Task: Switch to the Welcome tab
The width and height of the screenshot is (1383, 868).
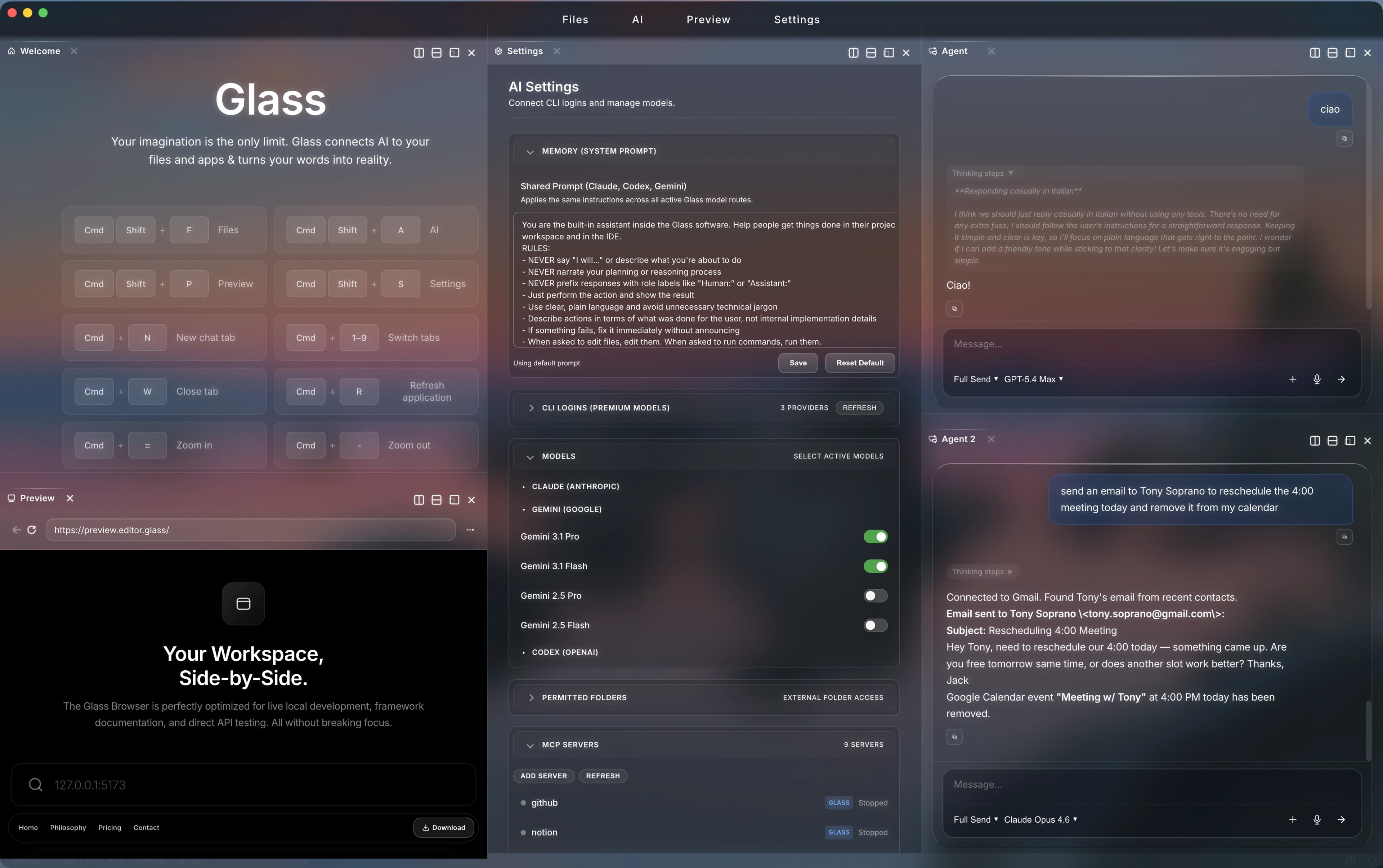Action: (40, 50)
